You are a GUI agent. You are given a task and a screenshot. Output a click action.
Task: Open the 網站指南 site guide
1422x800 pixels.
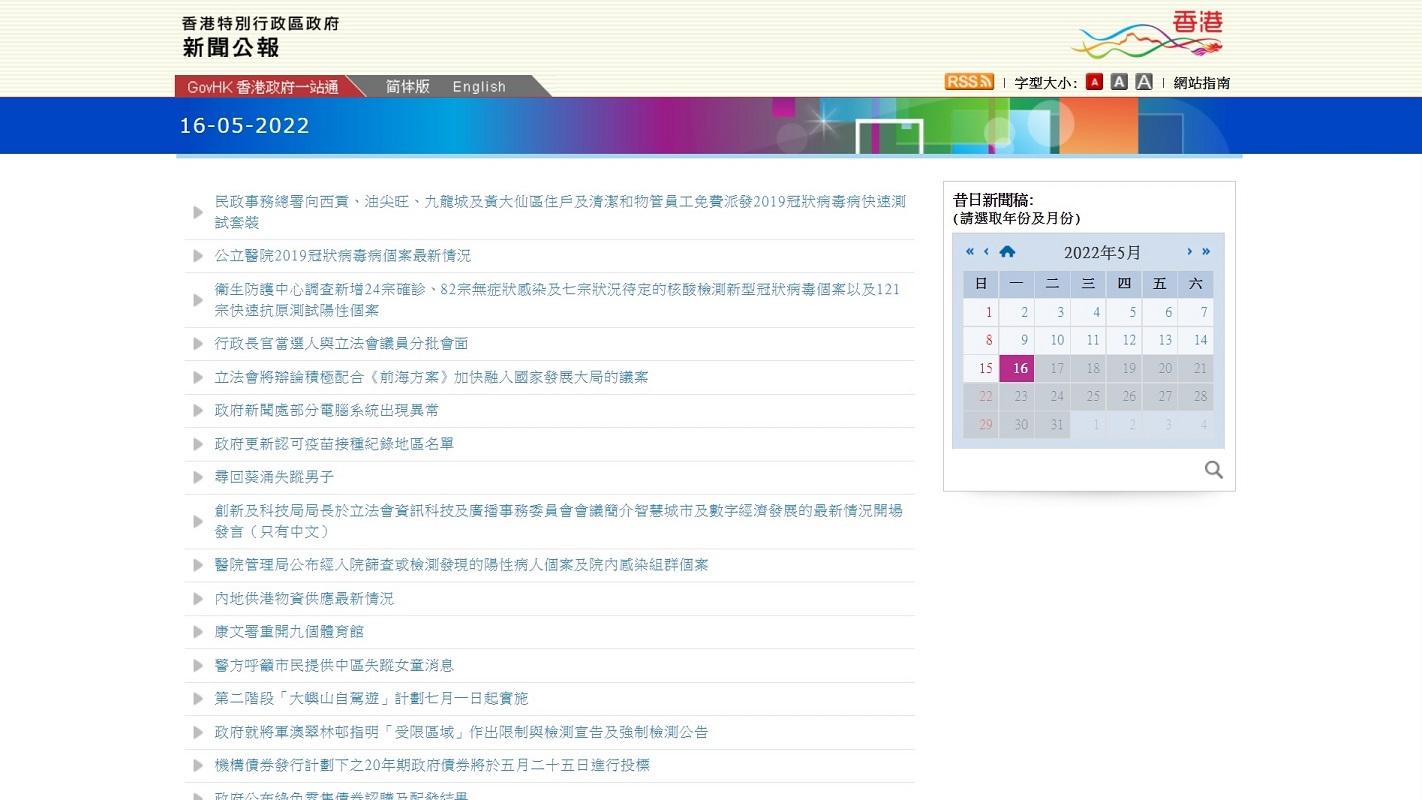click(x=1201, y=81)
